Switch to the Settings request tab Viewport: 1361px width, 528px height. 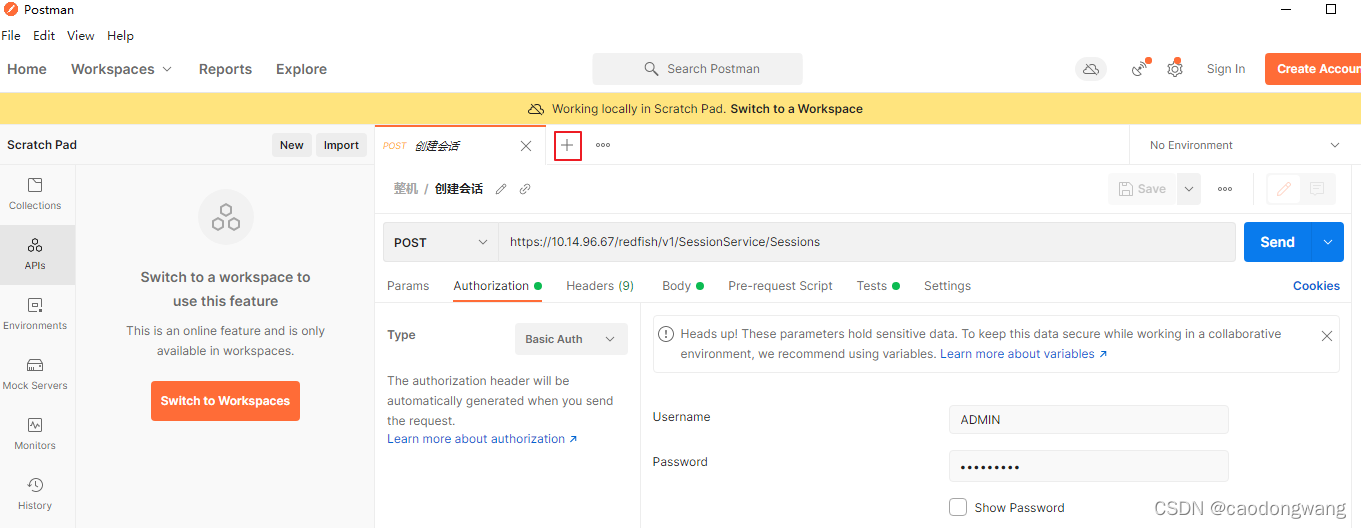(x=947, y=285)
